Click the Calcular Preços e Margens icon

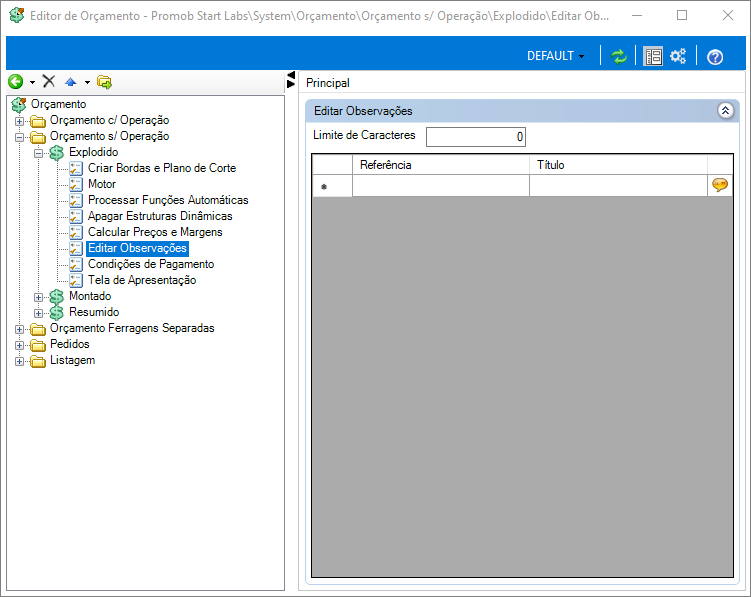point(76,232)
